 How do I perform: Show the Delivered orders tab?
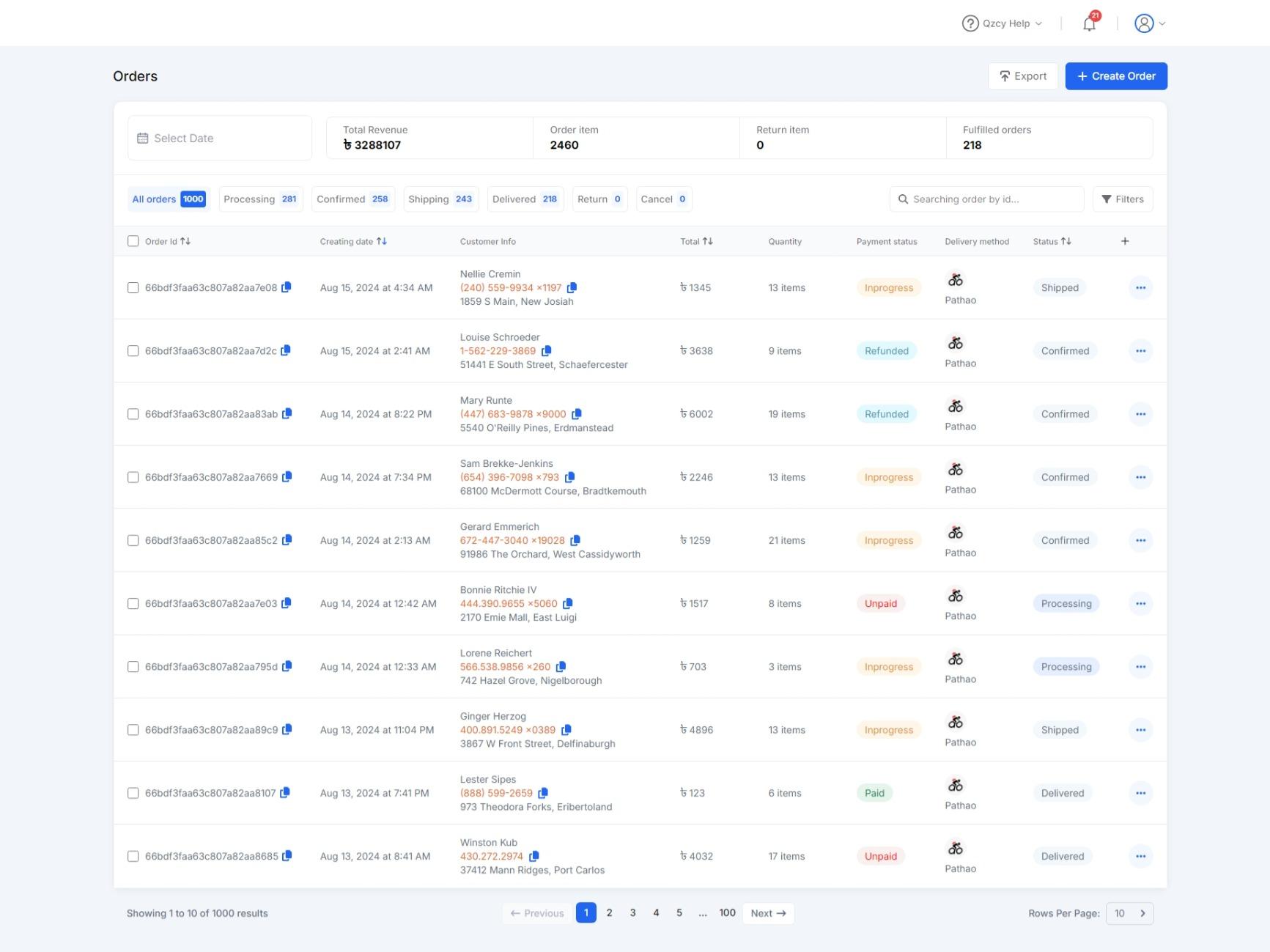coord(525,199)
